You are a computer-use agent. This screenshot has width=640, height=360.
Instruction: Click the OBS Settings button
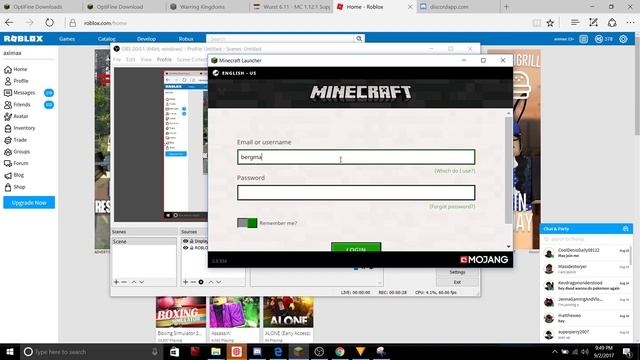click(x=457, y=272)
